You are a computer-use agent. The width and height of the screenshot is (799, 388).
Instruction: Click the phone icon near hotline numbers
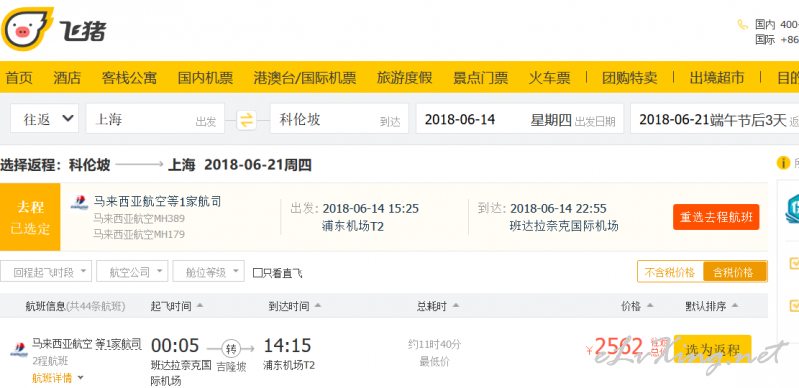[x=743, y=24]
